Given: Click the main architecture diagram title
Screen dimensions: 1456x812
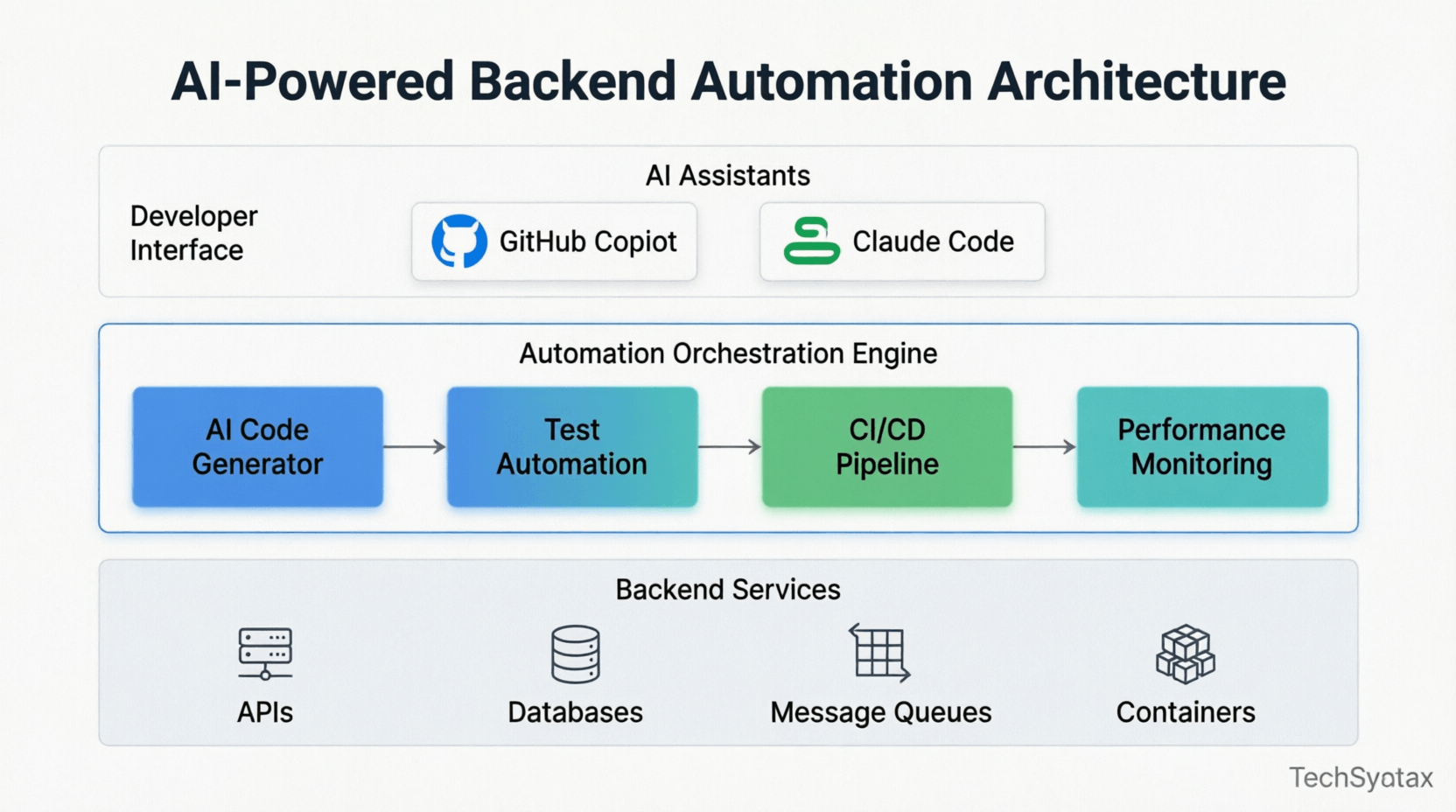Looking at the screenshot, I should pos(728,80).
